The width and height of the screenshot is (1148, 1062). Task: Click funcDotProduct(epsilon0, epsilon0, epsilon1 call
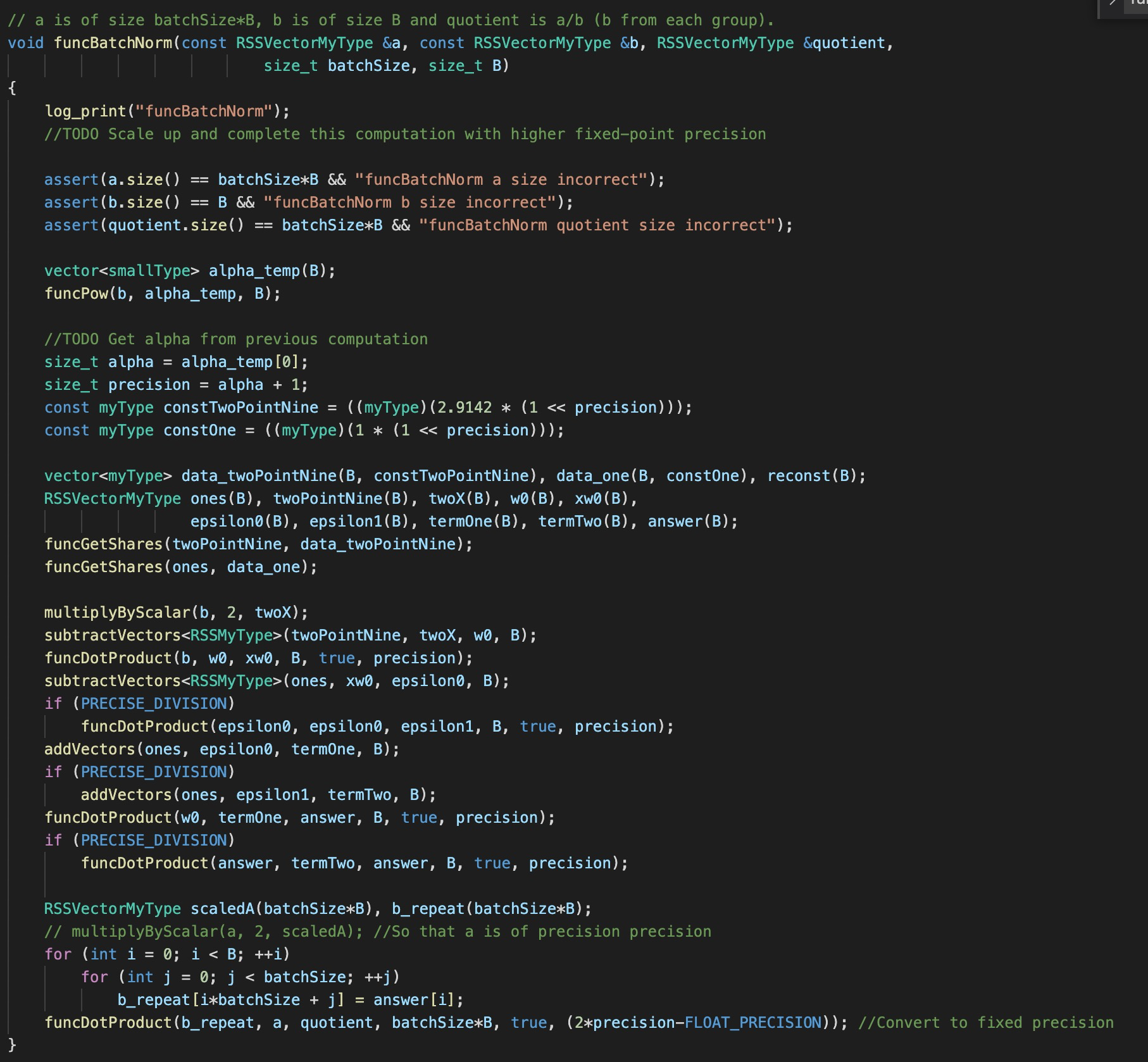[x=377, y=727]
